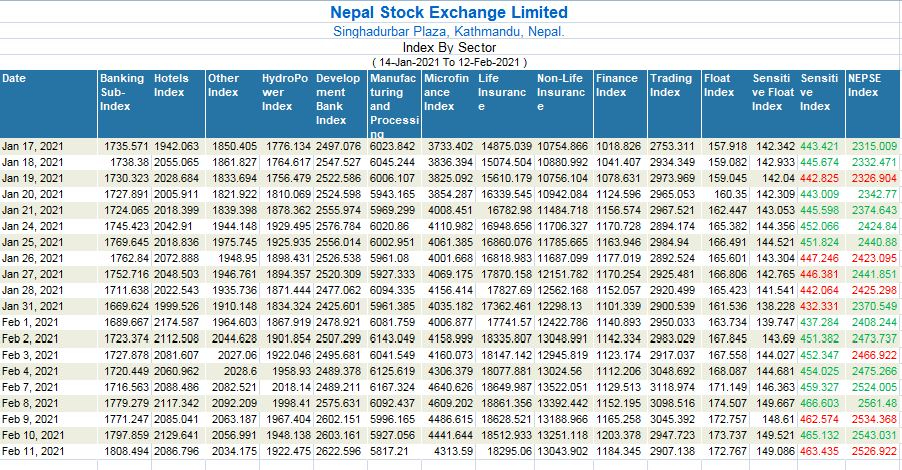Select the Banking Sub-Index column header
The width and height of the screenshot is (902, 470).
tap(122, 92)
